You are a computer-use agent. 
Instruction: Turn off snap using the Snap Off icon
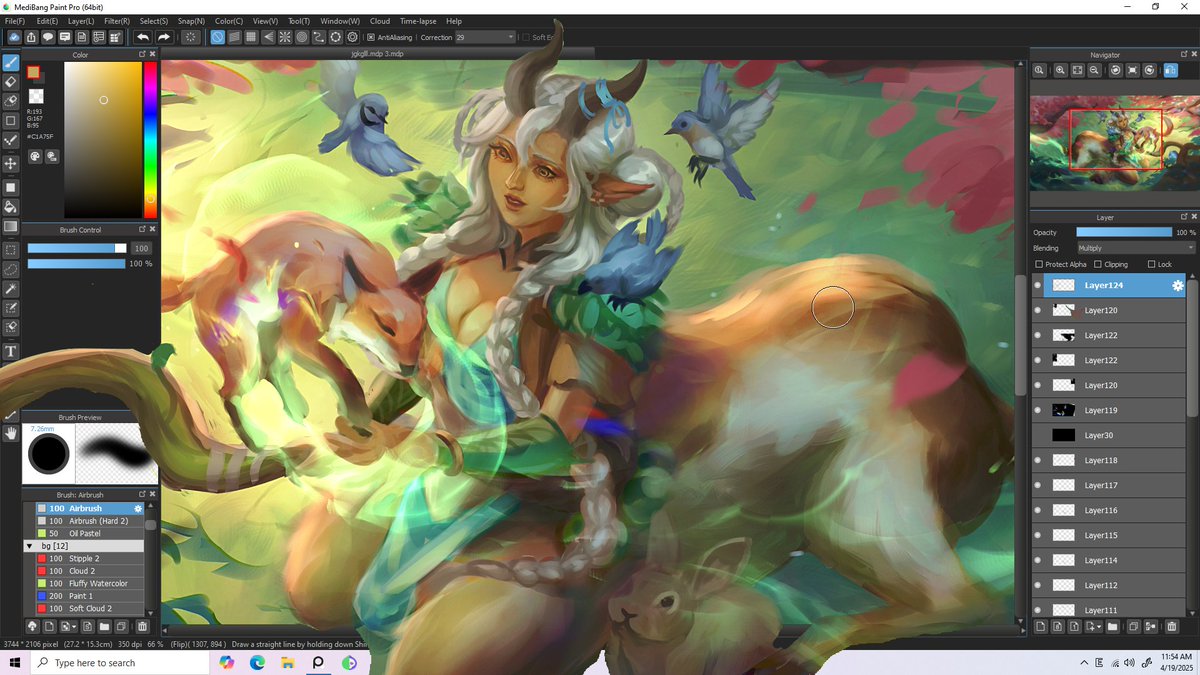click(217, 37)
